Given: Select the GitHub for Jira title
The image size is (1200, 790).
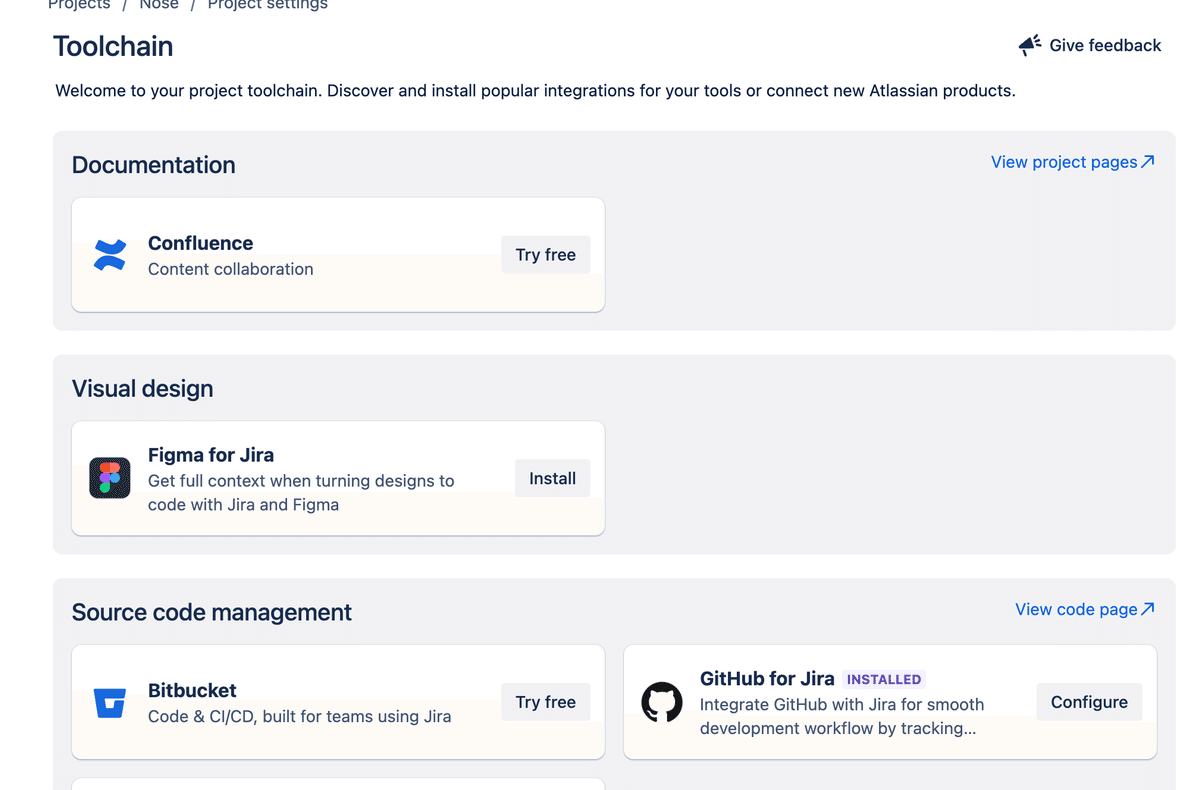Looking at the screenshot, I should (767, 679).
